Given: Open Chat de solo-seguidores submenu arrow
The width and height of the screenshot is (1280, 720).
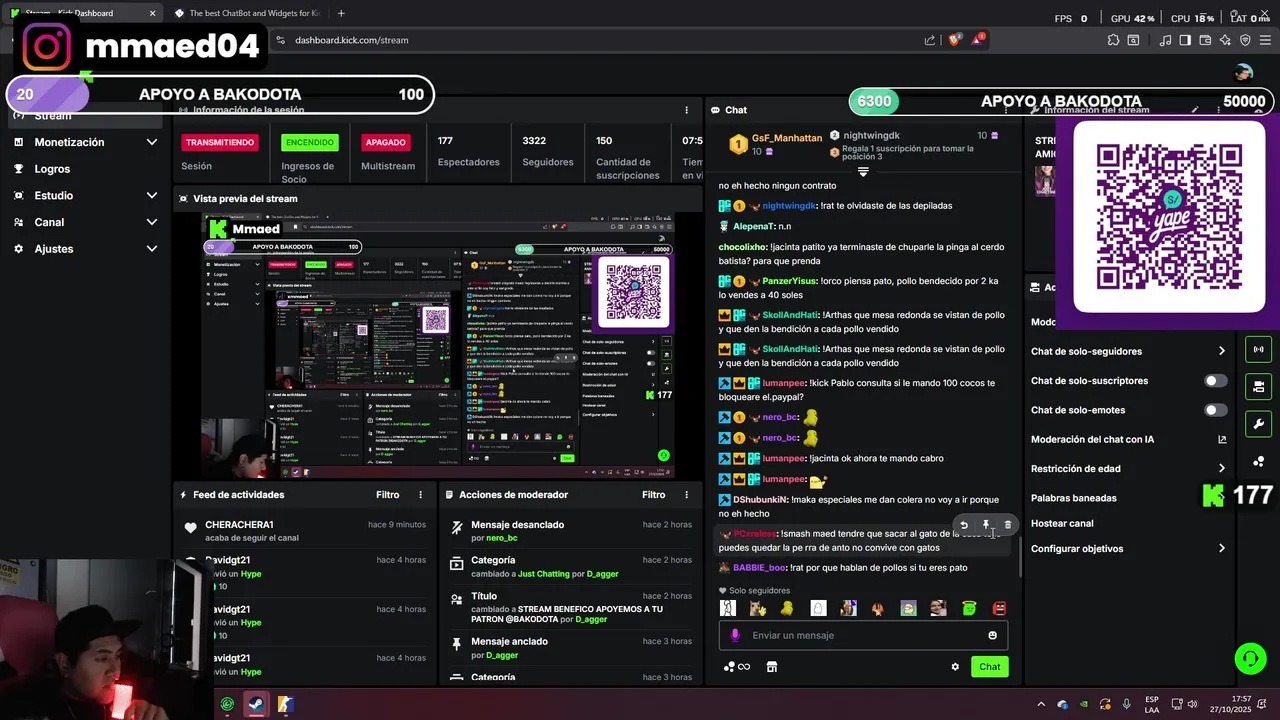Looking at the screenshot, I should pos(1222,351).
